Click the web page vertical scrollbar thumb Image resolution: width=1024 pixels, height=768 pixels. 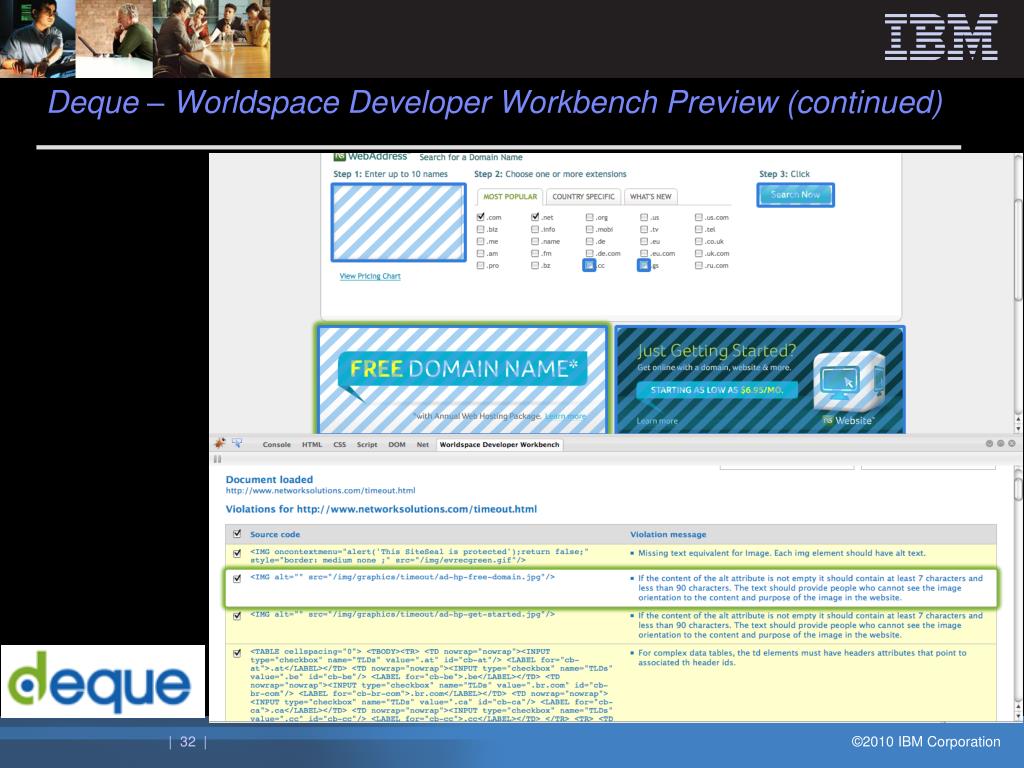1018,250
